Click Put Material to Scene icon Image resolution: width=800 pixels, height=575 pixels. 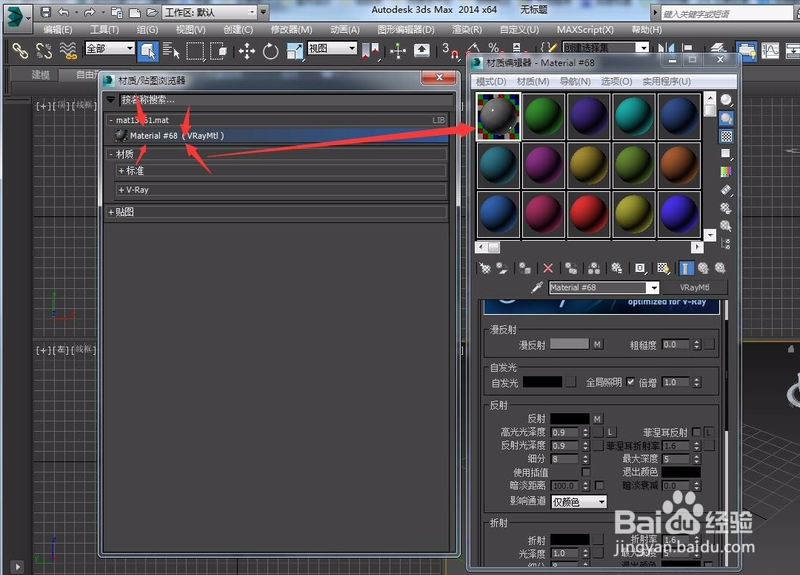502,268
